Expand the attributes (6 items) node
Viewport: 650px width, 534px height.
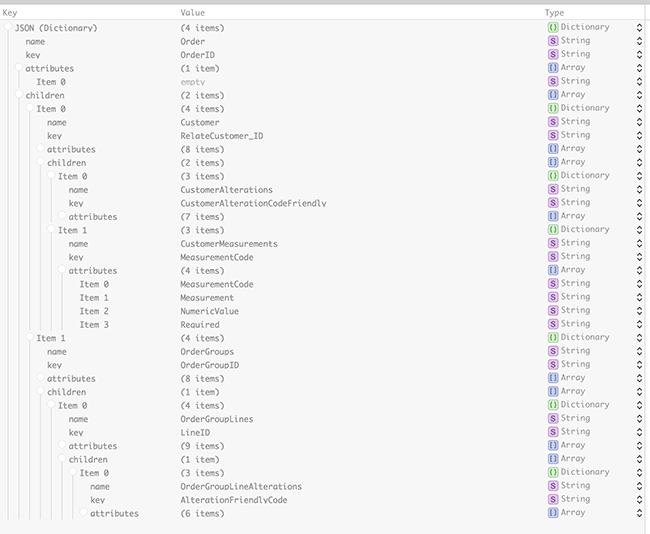[x=83, y=513]
